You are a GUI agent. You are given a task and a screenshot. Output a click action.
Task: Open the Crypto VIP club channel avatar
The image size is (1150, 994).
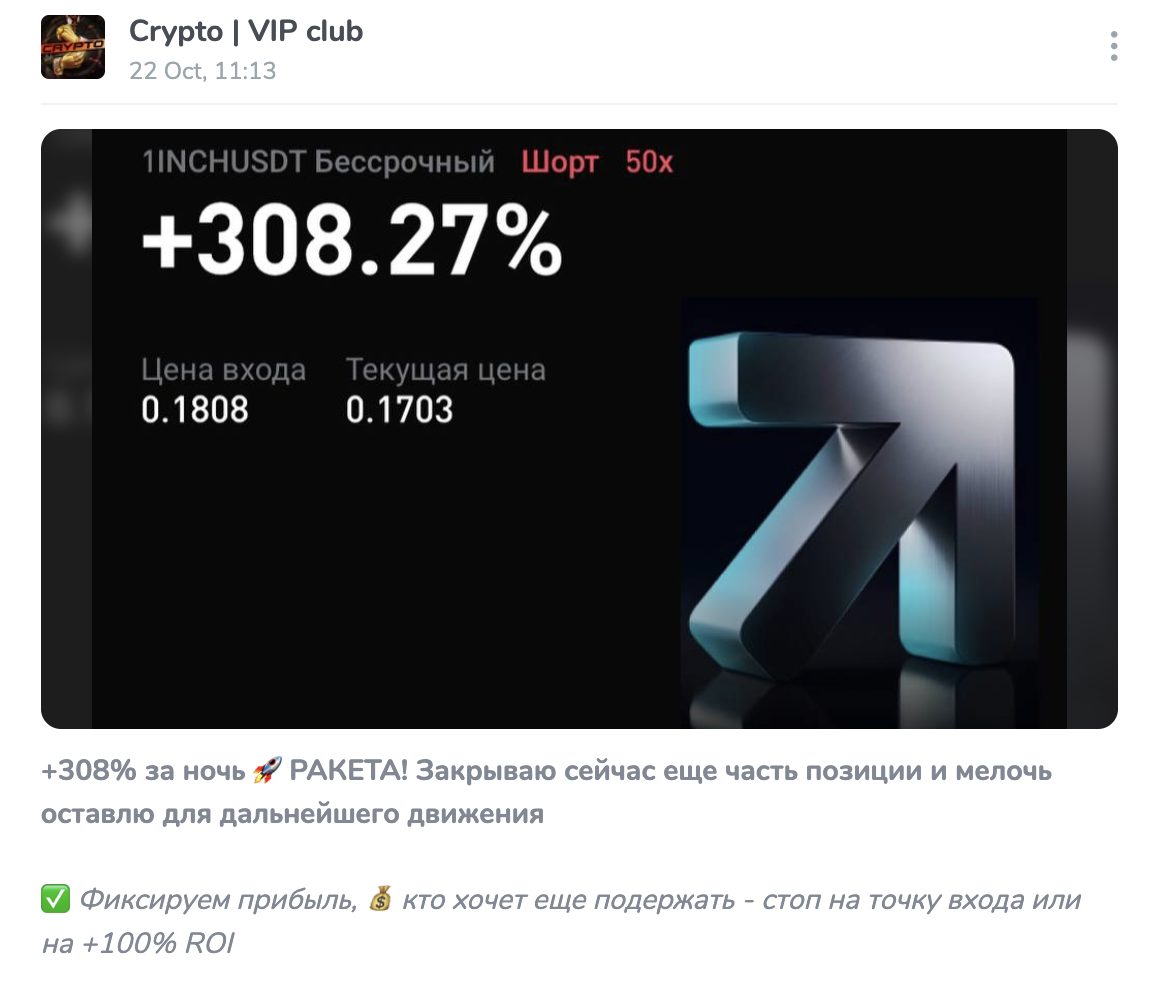click(x=71, y=46)
